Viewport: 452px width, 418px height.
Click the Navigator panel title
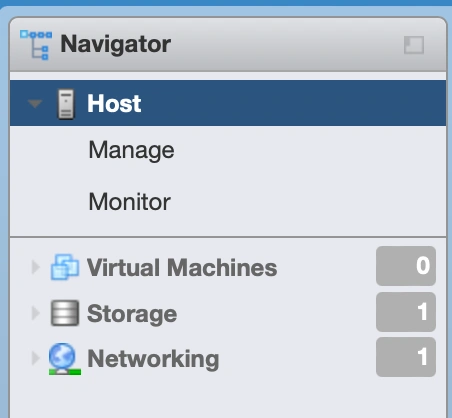coord(116,44)
